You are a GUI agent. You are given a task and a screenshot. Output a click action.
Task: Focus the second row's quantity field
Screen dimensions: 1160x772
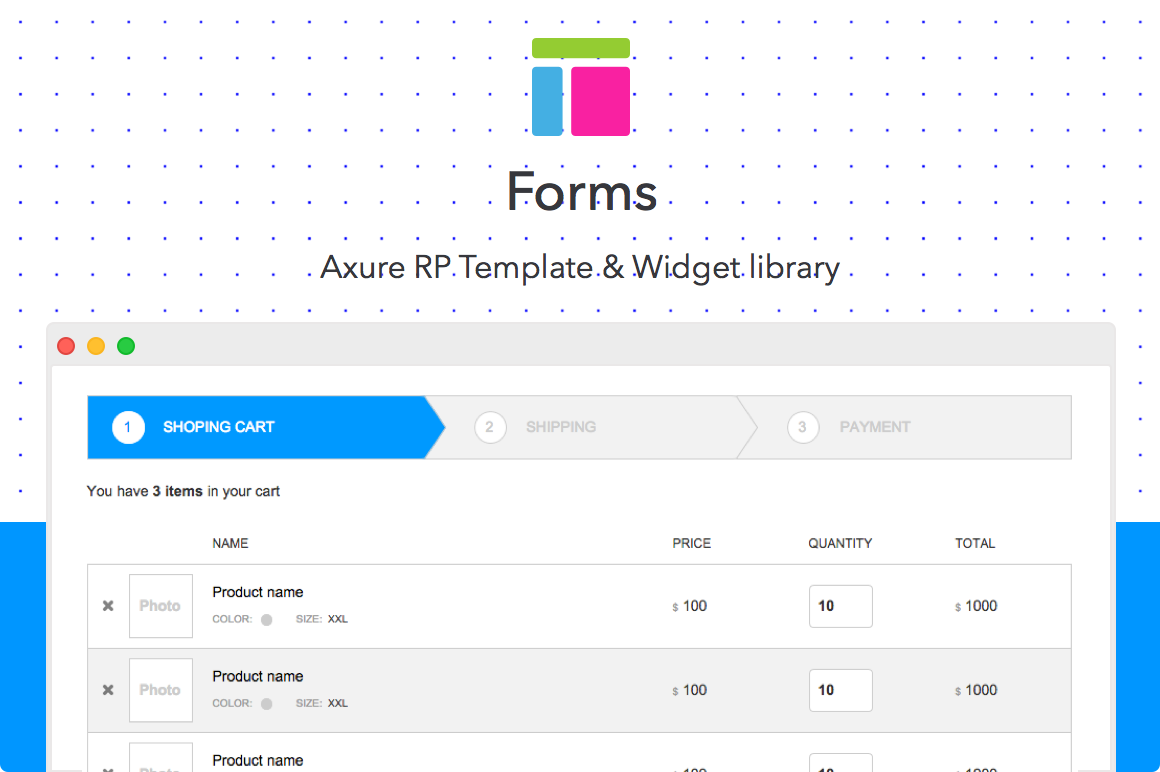(x=840, y=690)
